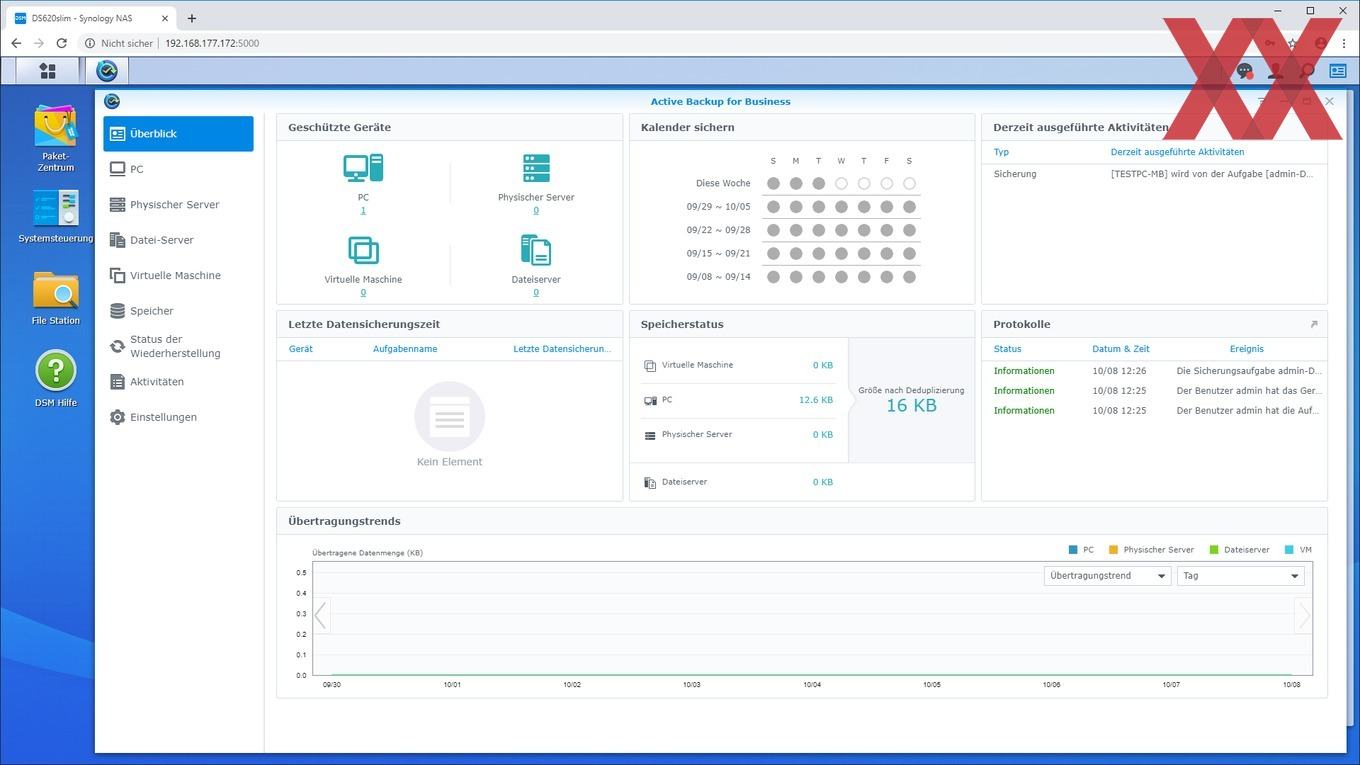
Task: Open Speicher in sidebar
Action: pyautogui.click(x=178, y=311)
